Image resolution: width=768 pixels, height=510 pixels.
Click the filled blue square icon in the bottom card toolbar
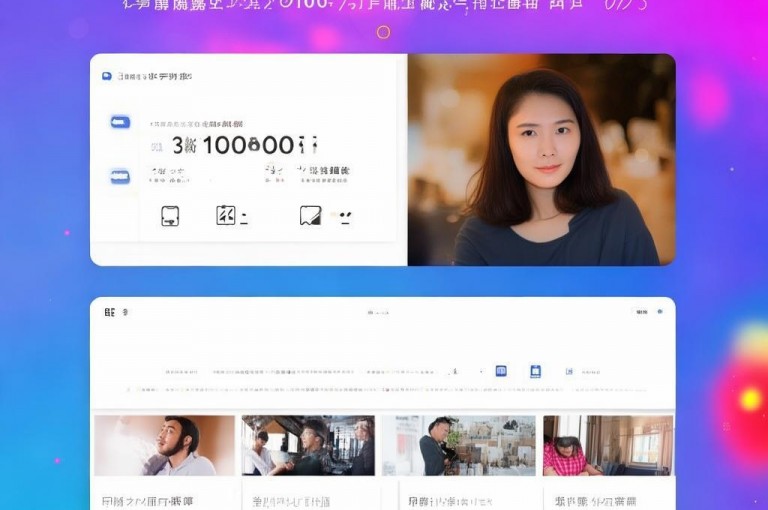coord(501,371)
